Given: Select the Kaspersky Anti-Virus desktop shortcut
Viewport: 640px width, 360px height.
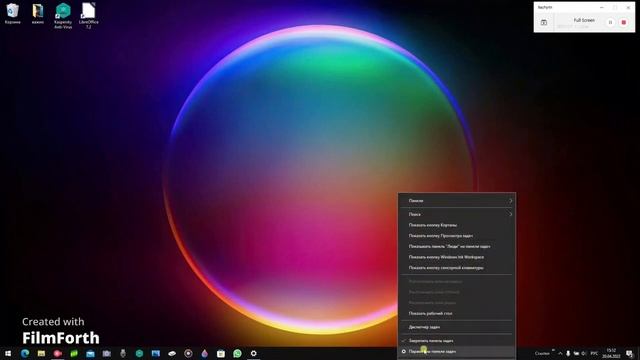Looking at the screenshot, I should pos(63,16).
